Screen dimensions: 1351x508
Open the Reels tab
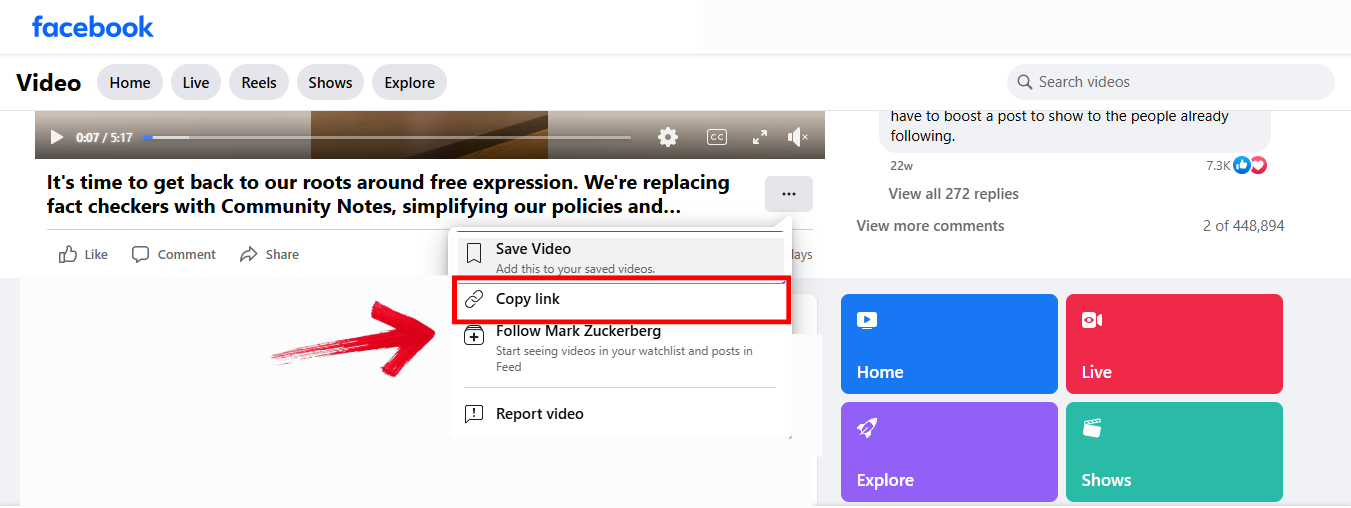tap(259, 82)
